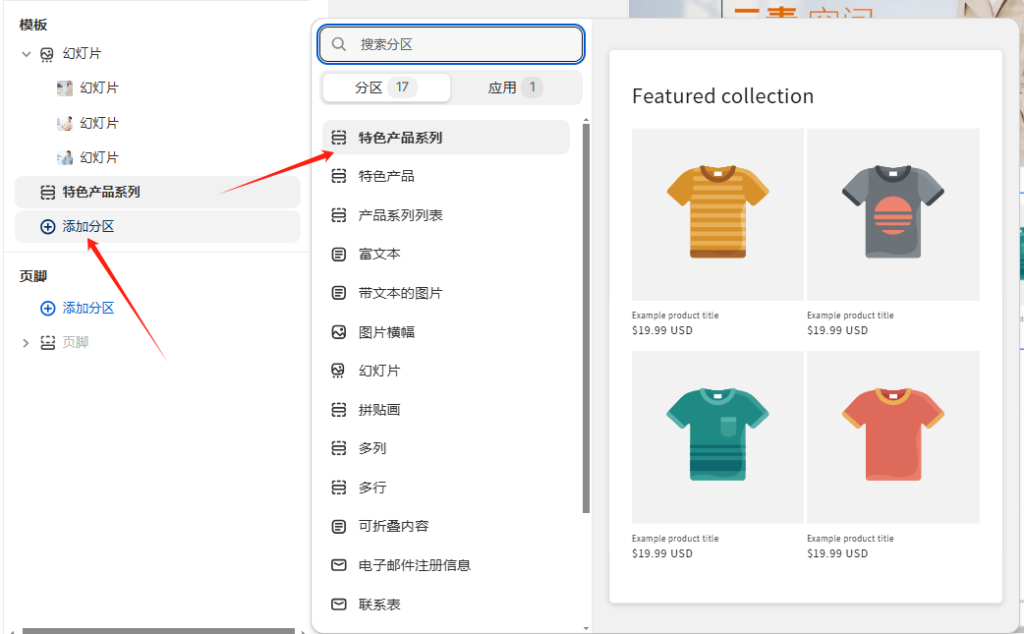Expand the 页脚 section in the sidebar
Screen dimensions: 1024x634
24,342
